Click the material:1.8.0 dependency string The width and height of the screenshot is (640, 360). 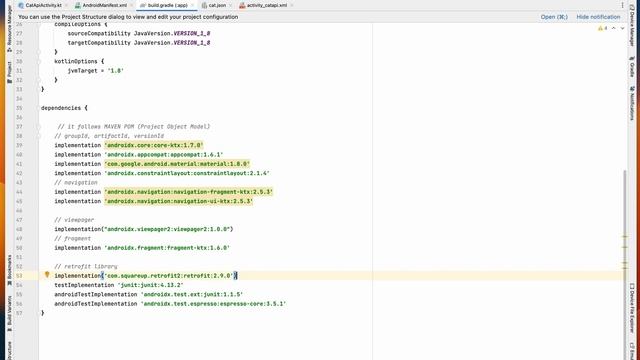tap(177, 164)
